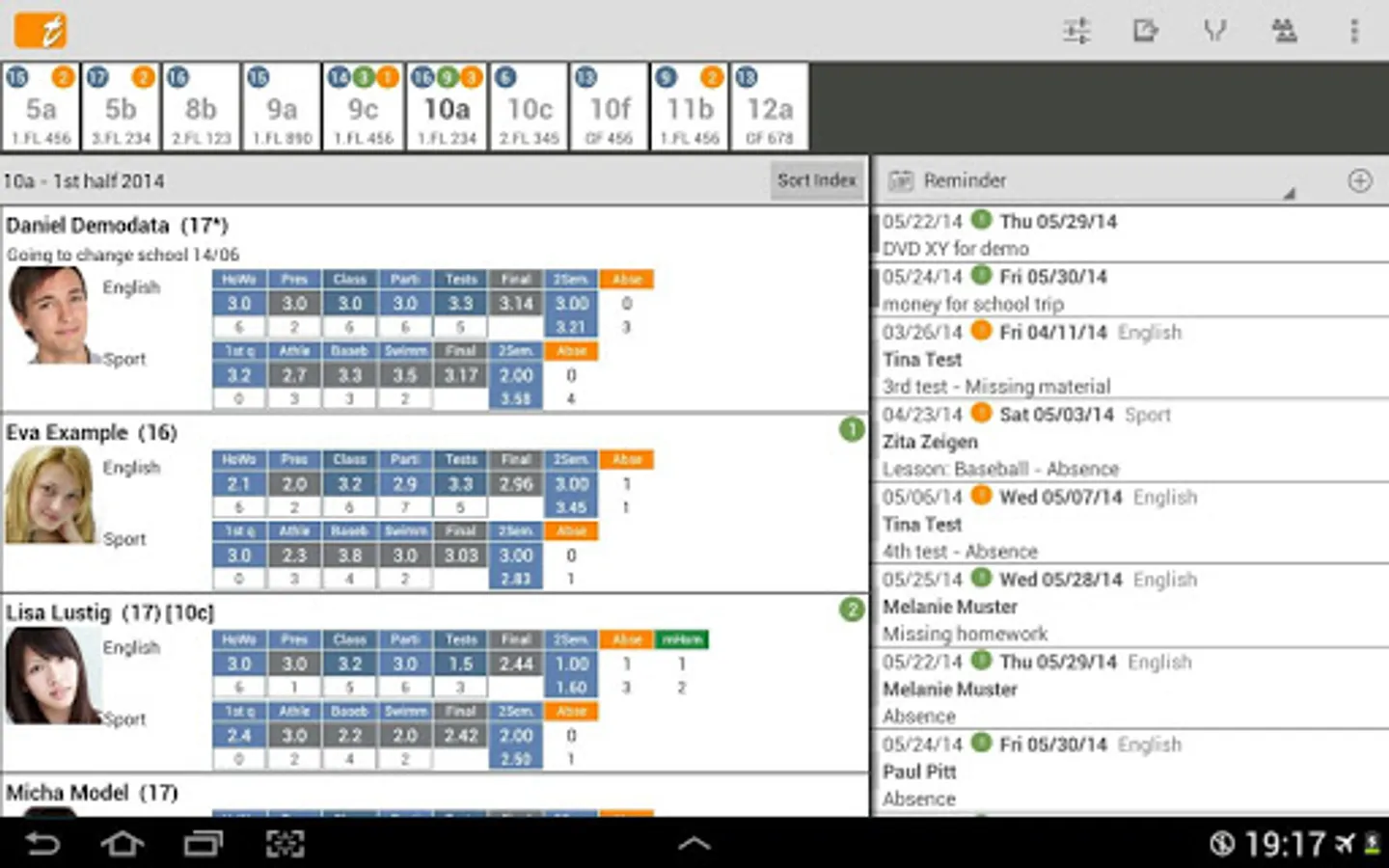
Task: Select the active 10a class tab
Action: tap(447, 107)
